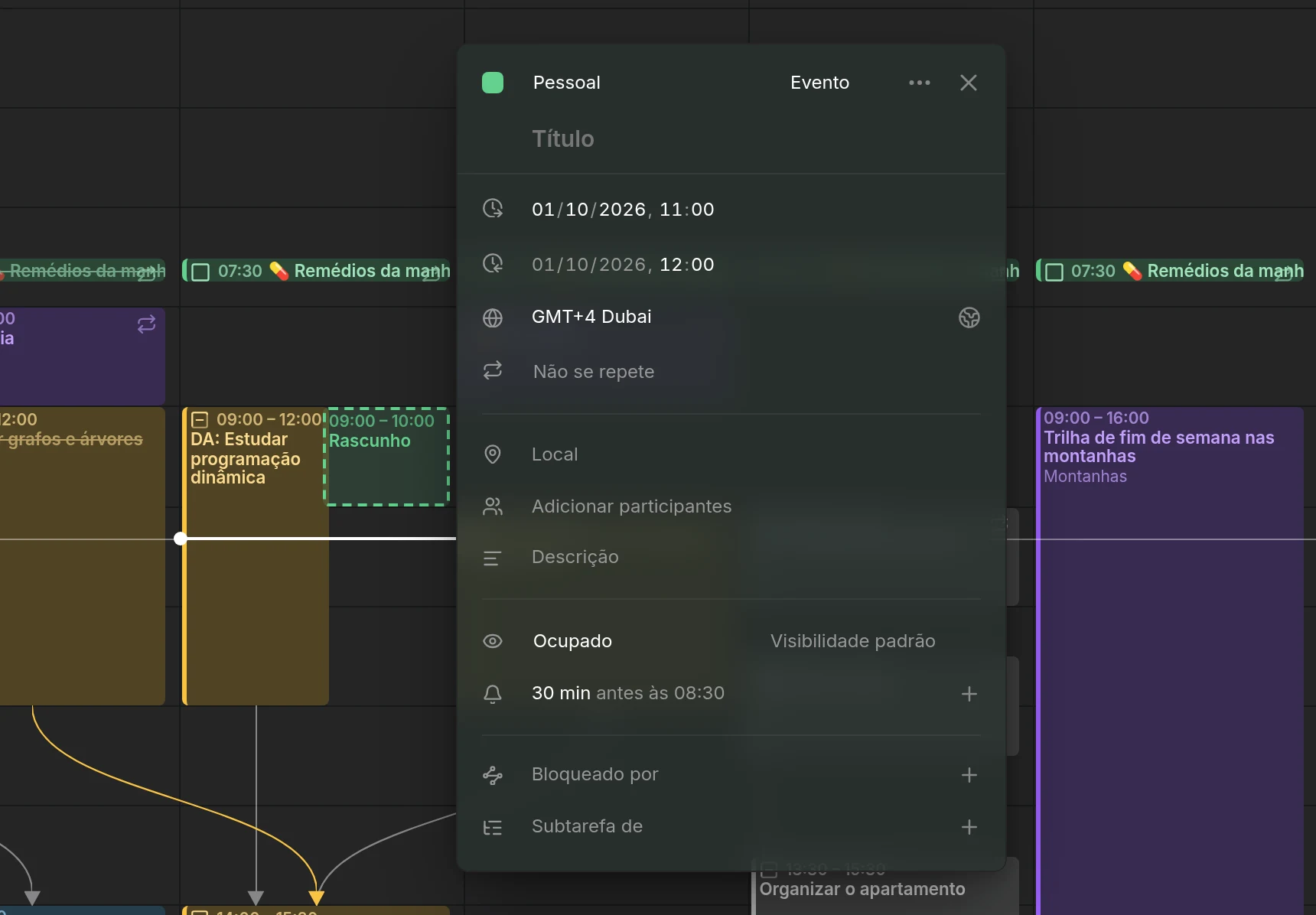This screenshot has height=915, width=1316.
Task: Click the location pin icon
Action: [x=493, y=454]
